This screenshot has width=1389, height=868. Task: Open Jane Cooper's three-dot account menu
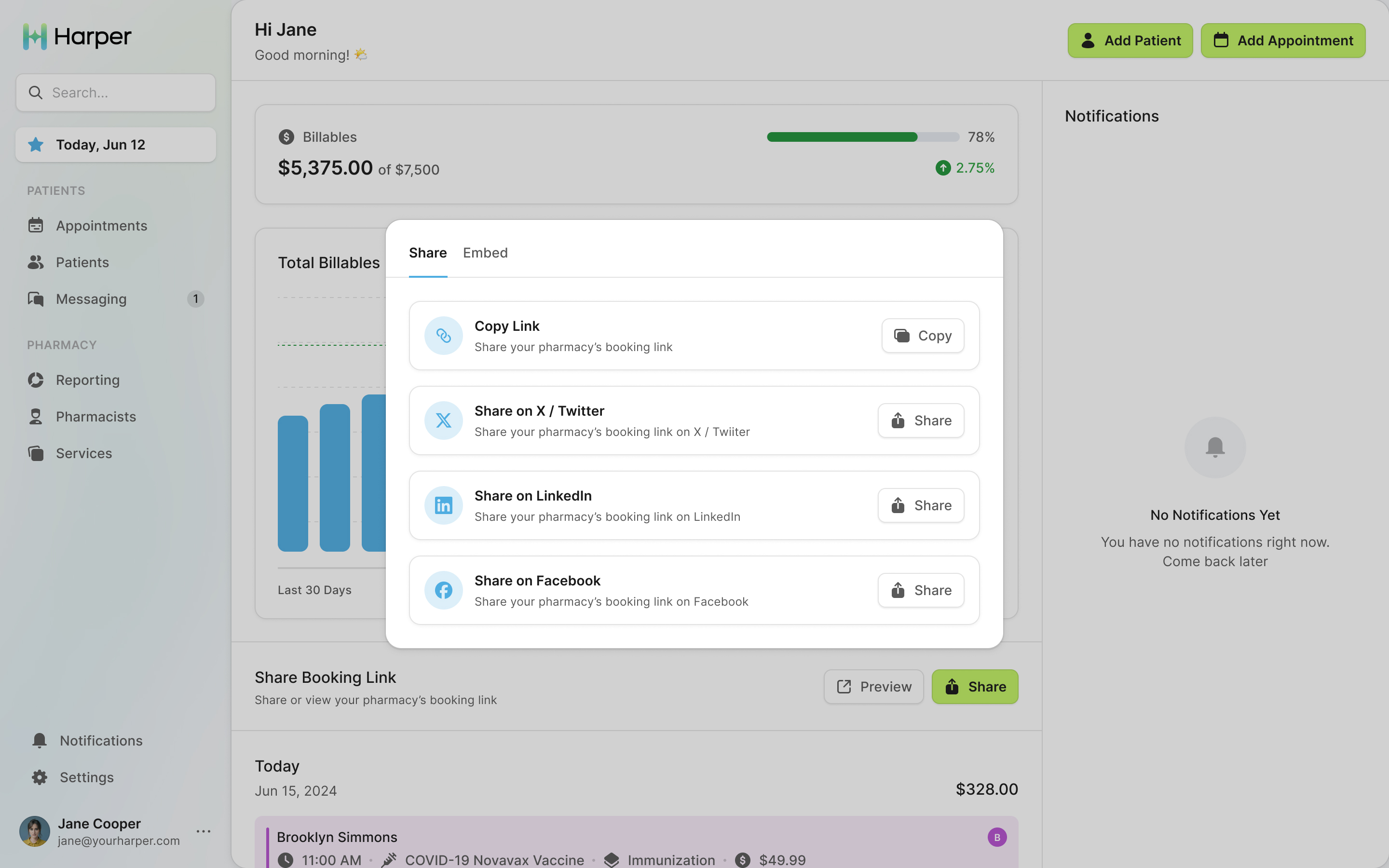coord(203,831)
